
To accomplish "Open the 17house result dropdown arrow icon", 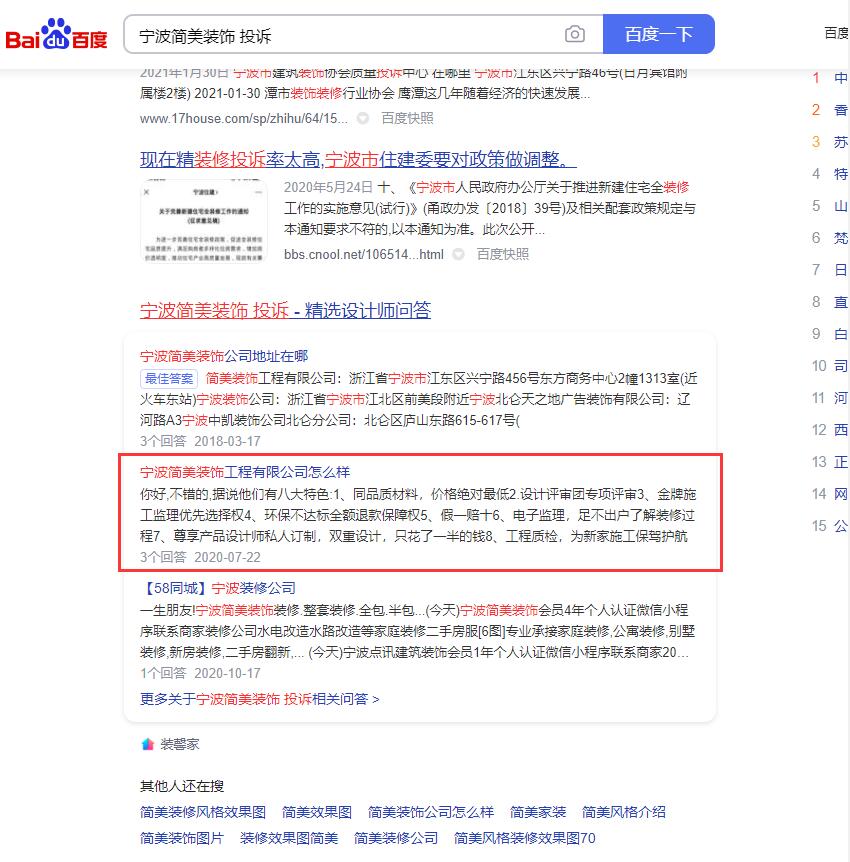I will tap(363, 118).
